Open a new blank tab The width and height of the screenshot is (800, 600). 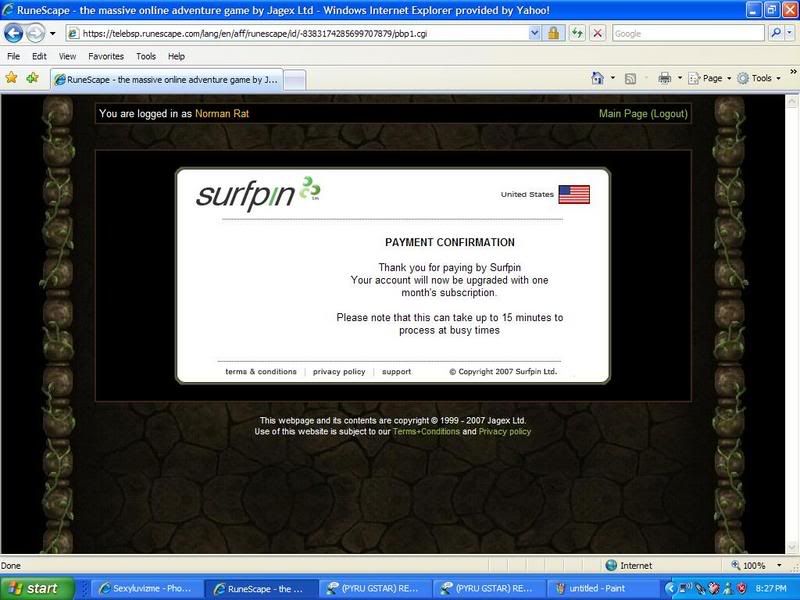pos(294,80)
